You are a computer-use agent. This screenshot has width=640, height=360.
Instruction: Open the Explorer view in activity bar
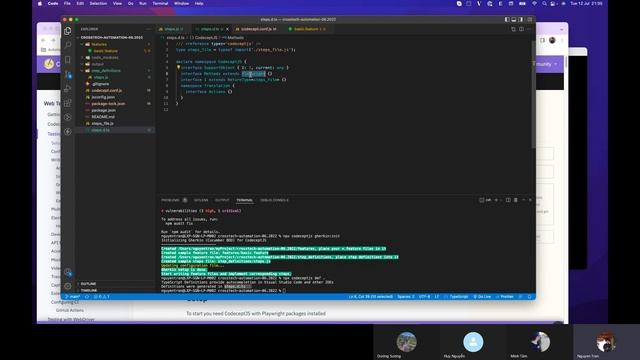point(68,31)
